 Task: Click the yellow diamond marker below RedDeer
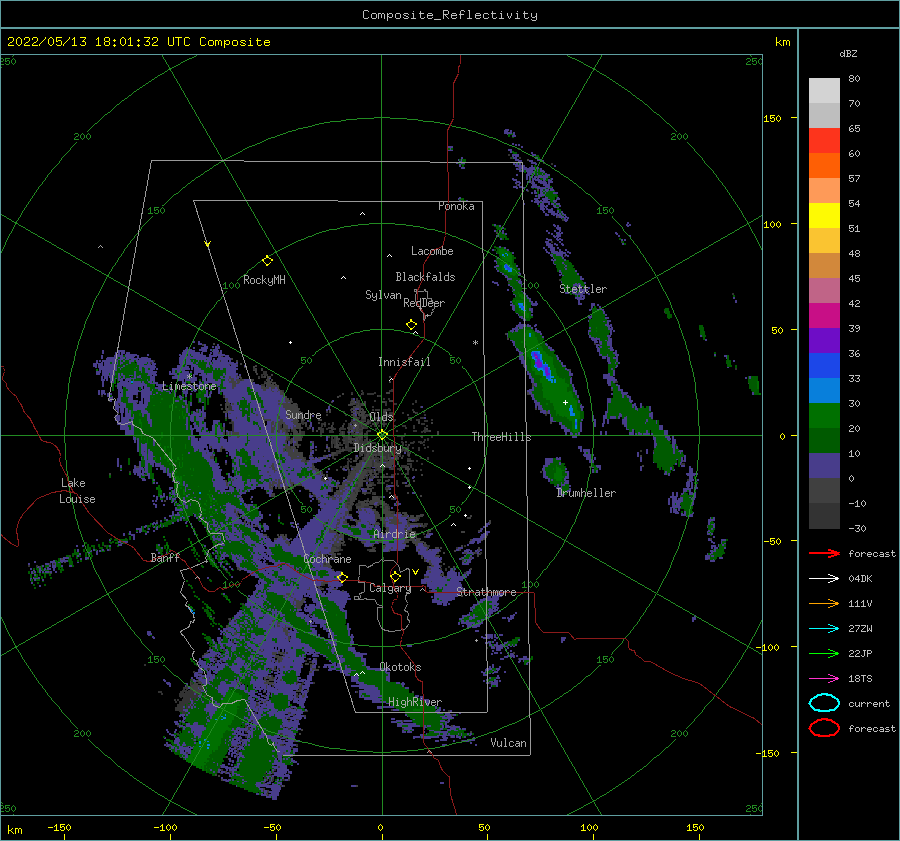[x=411, y=325]
